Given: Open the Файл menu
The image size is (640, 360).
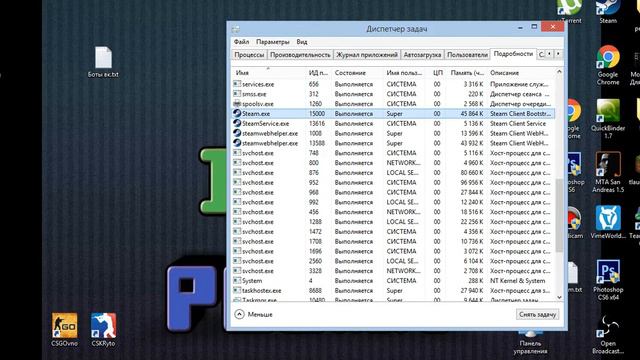Looking at the screenshot, I should [241, 42].
